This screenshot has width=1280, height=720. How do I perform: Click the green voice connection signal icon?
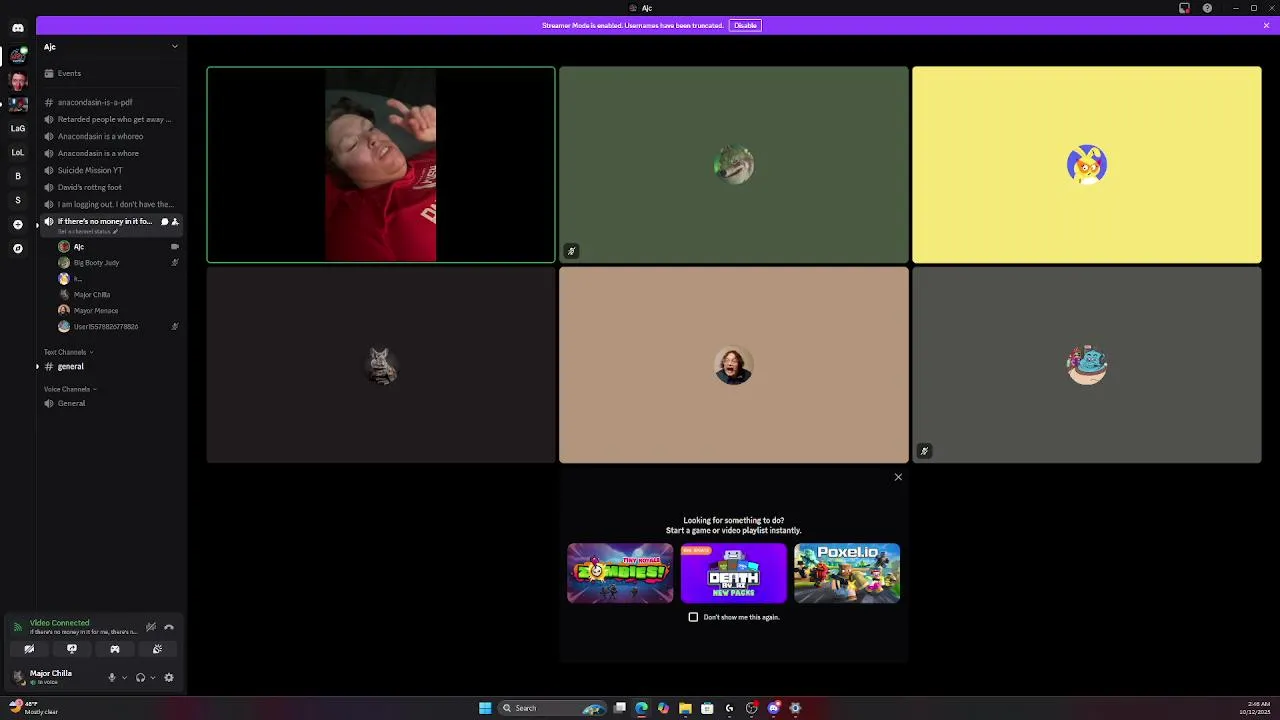coord(17,627)
